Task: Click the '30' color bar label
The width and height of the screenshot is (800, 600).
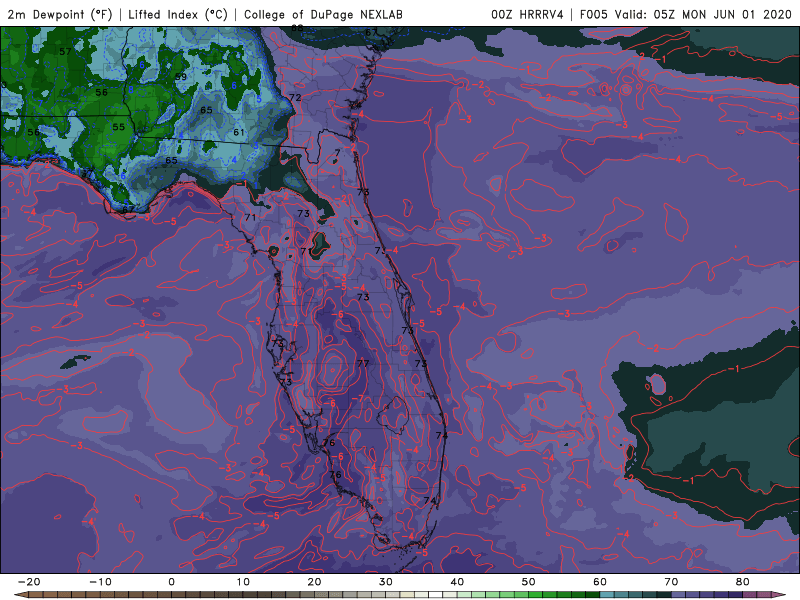Action: point(386,582)
